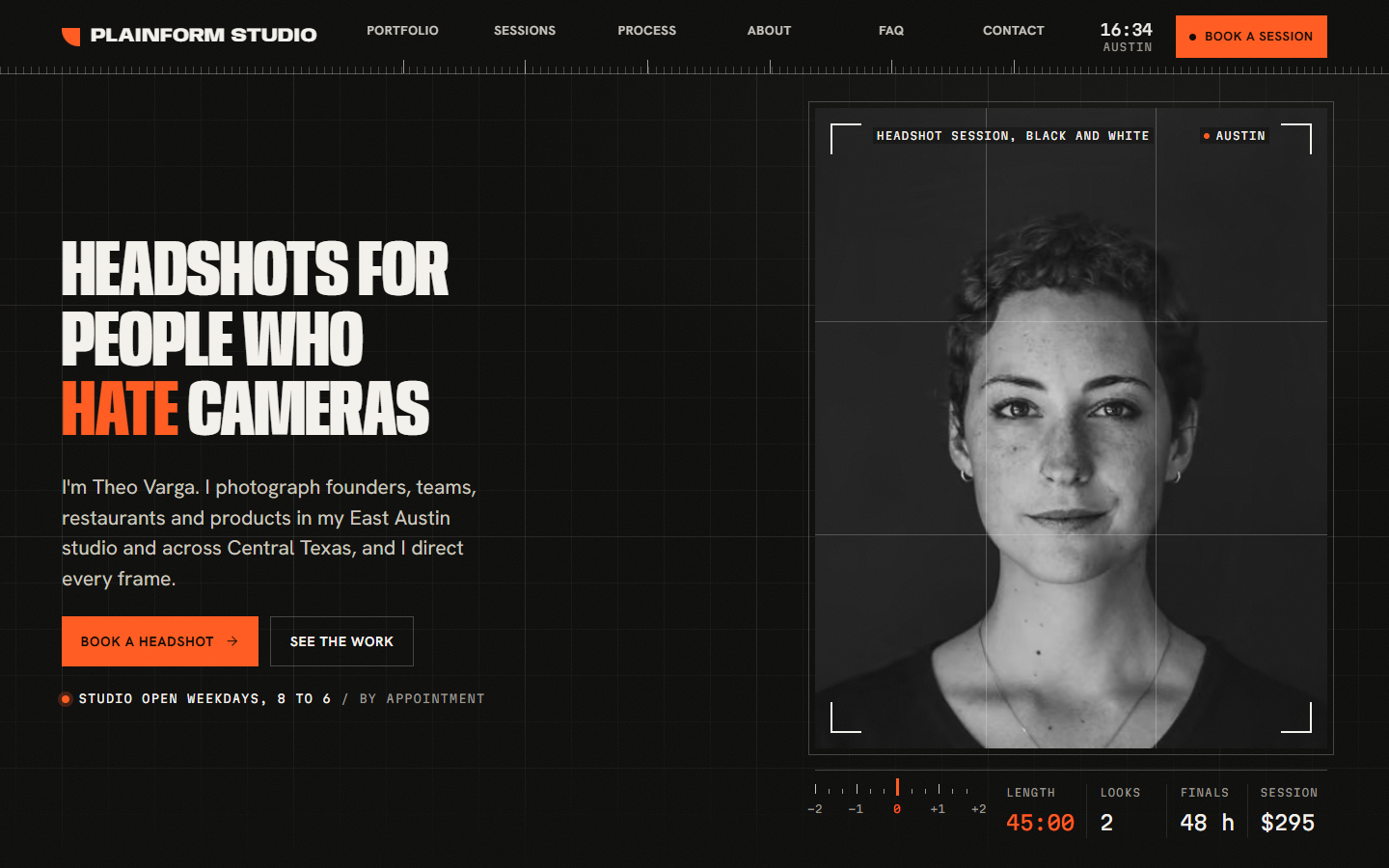
Task: Click the Plainform Studio wordmark
Action: [x=204, y=36]
